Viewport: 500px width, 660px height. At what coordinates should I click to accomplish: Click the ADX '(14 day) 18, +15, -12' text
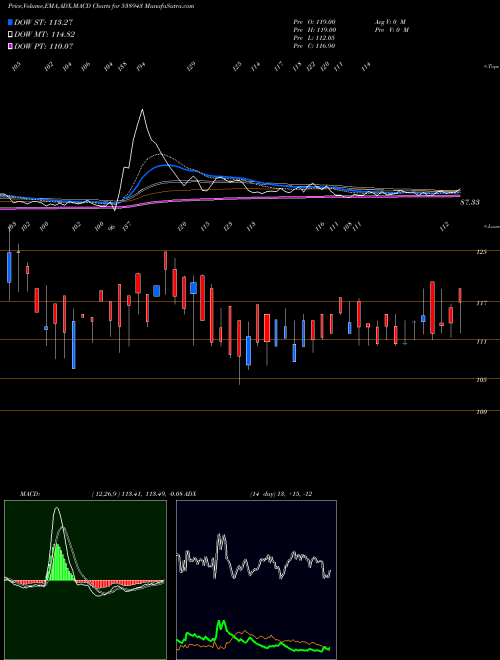click(x=281, y=494)
